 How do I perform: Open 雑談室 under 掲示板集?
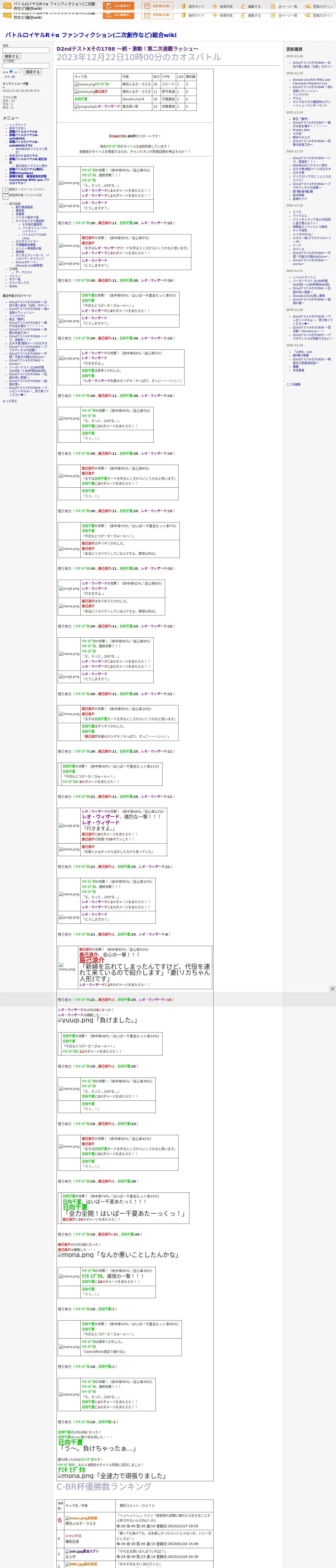pos(20,211)
